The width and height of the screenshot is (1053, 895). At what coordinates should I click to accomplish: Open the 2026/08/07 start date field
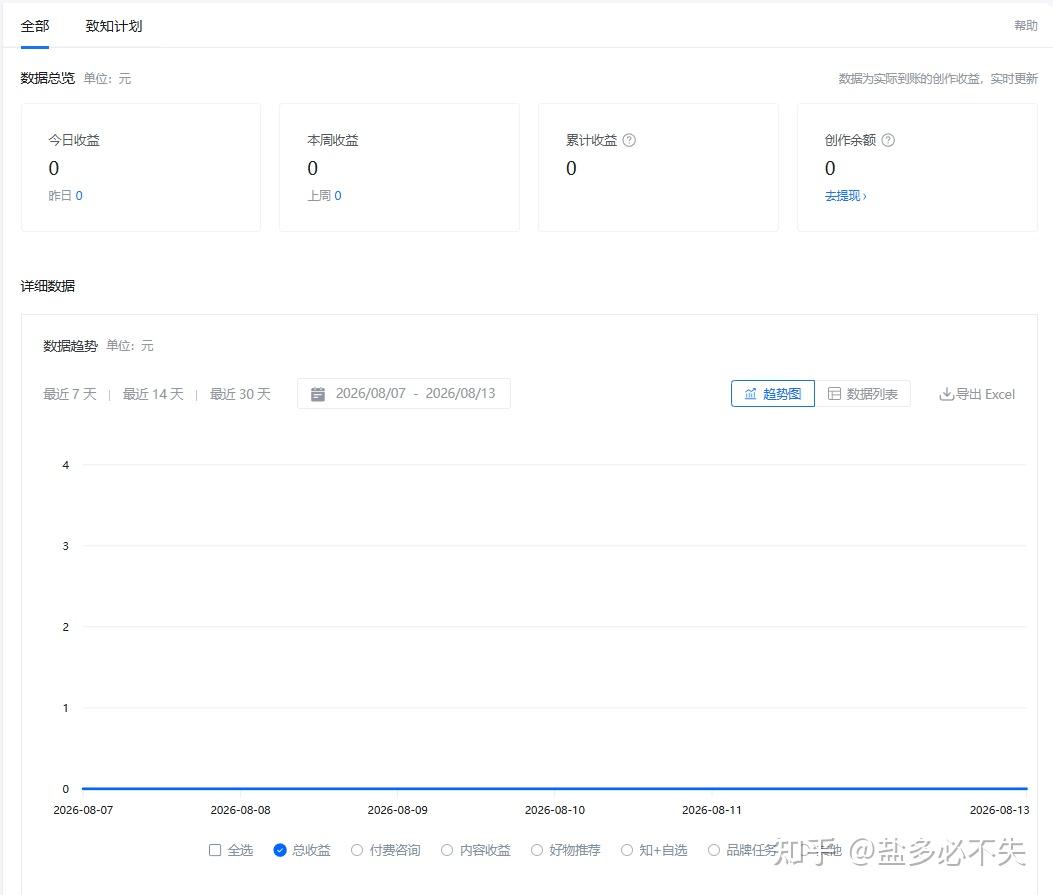pyautogui.click(x=371, y=393)
